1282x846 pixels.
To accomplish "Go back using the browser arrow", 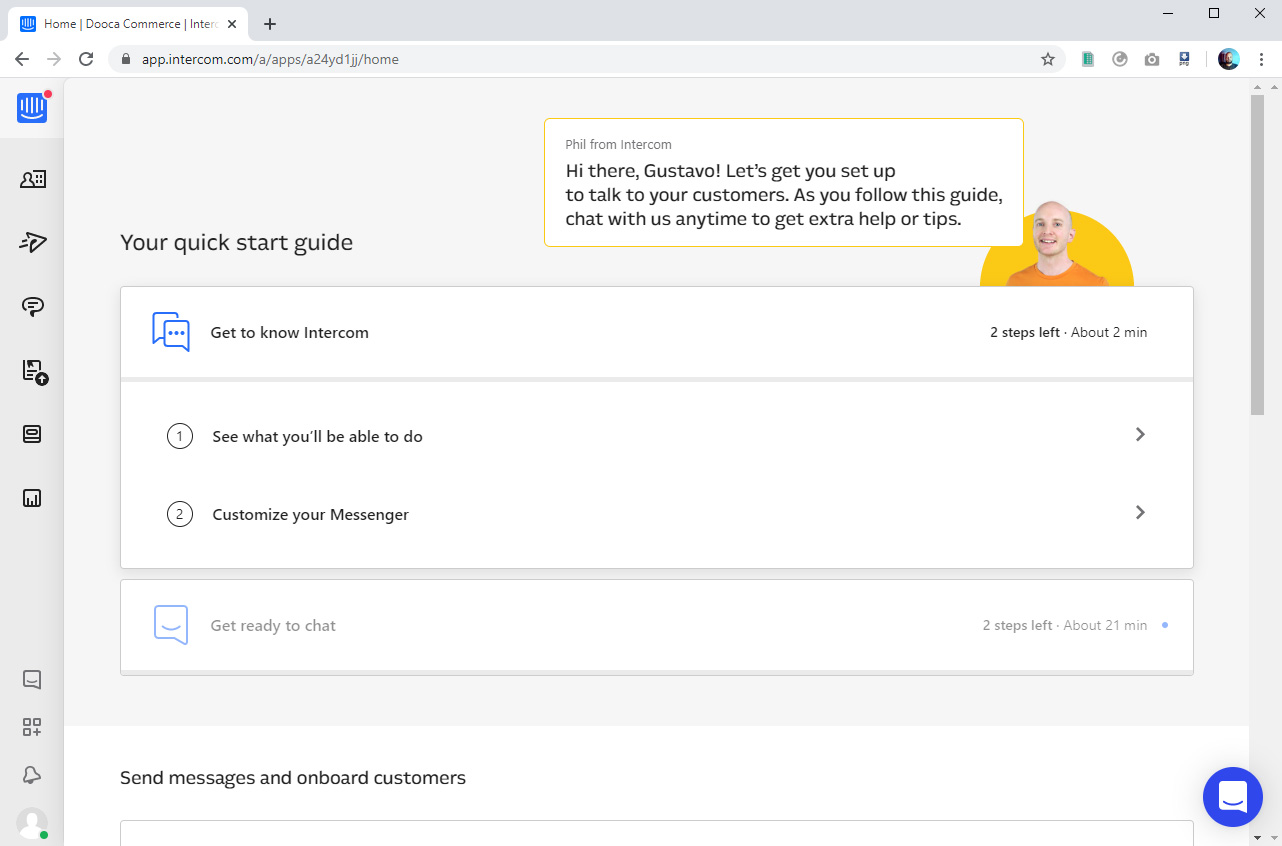I will click(22, 59).
